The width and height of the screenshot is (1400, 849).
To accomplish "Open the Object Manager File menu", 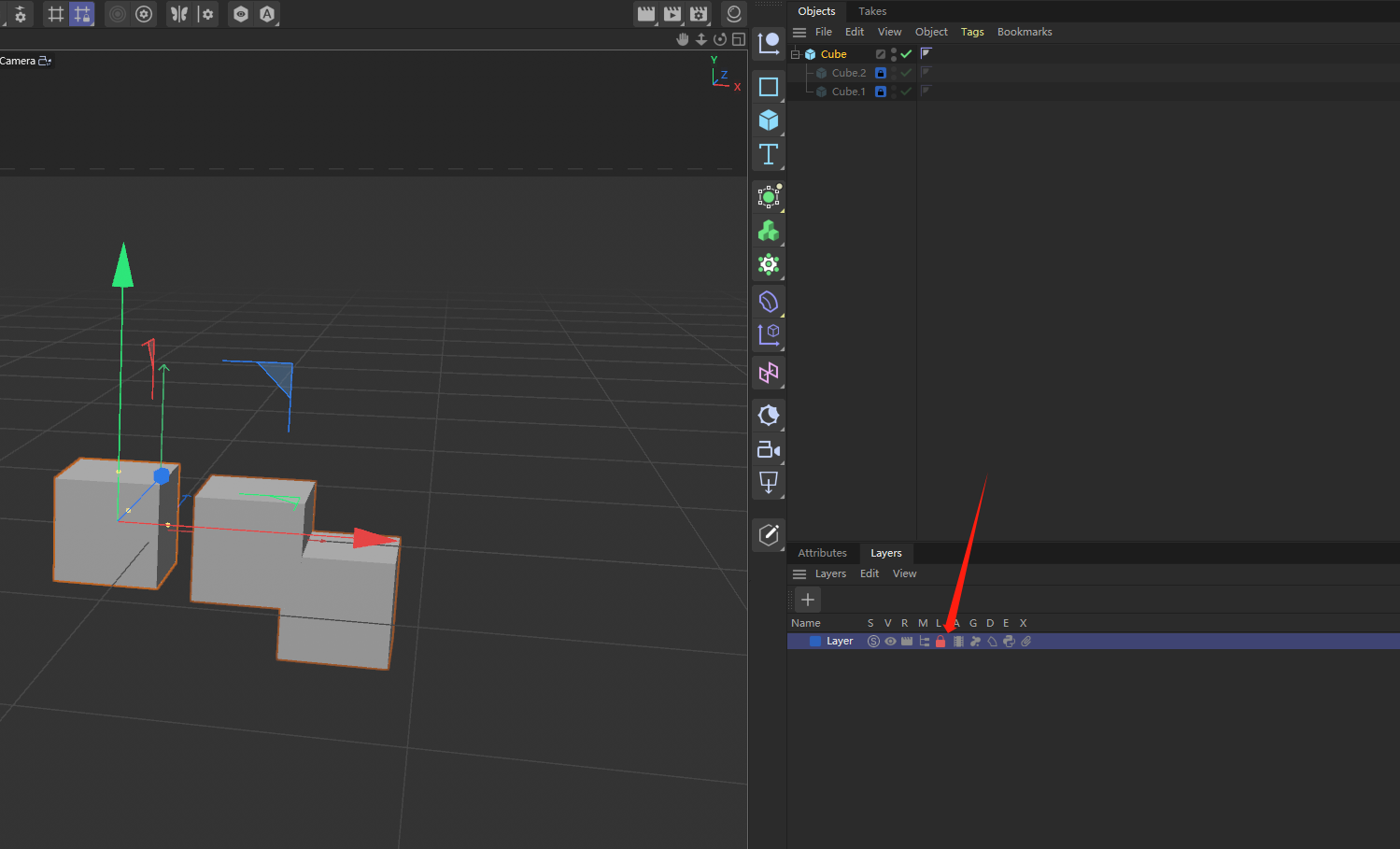I will pyautogui.click(x=824, y=32).
